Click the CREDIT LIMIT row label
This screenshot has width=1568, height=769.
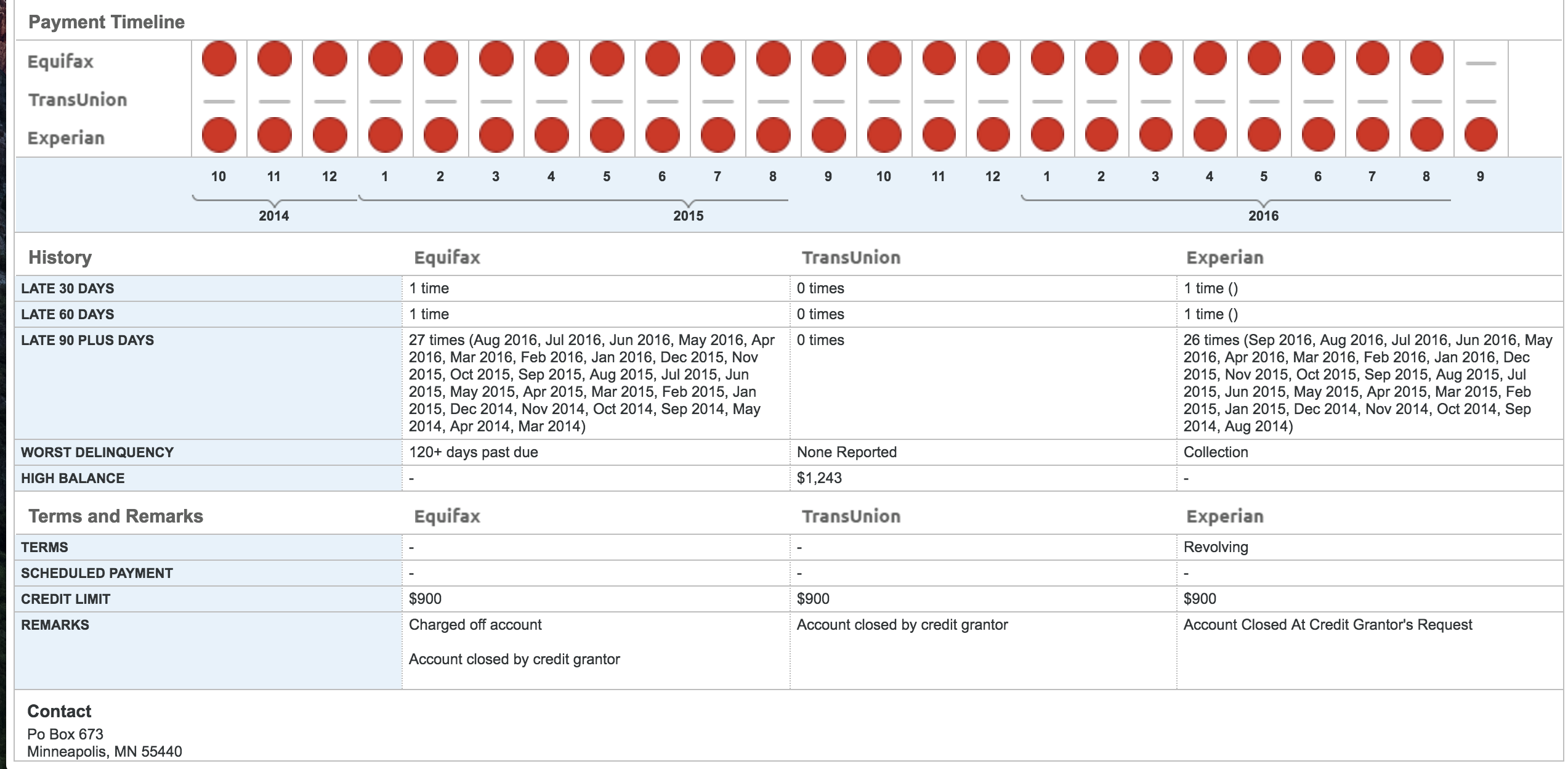click(x=65, y=599)
